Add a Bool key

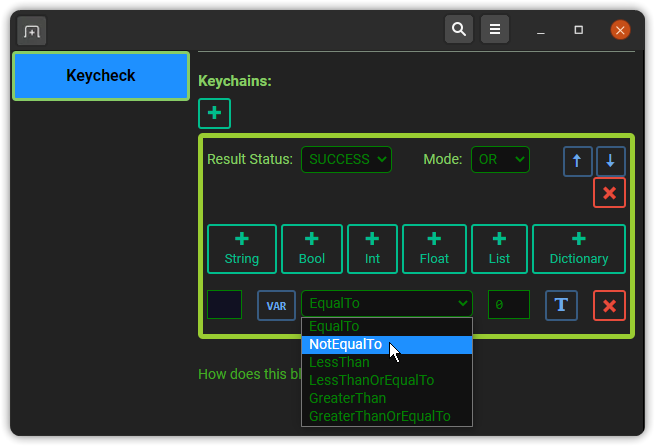(x=312, y=249)
